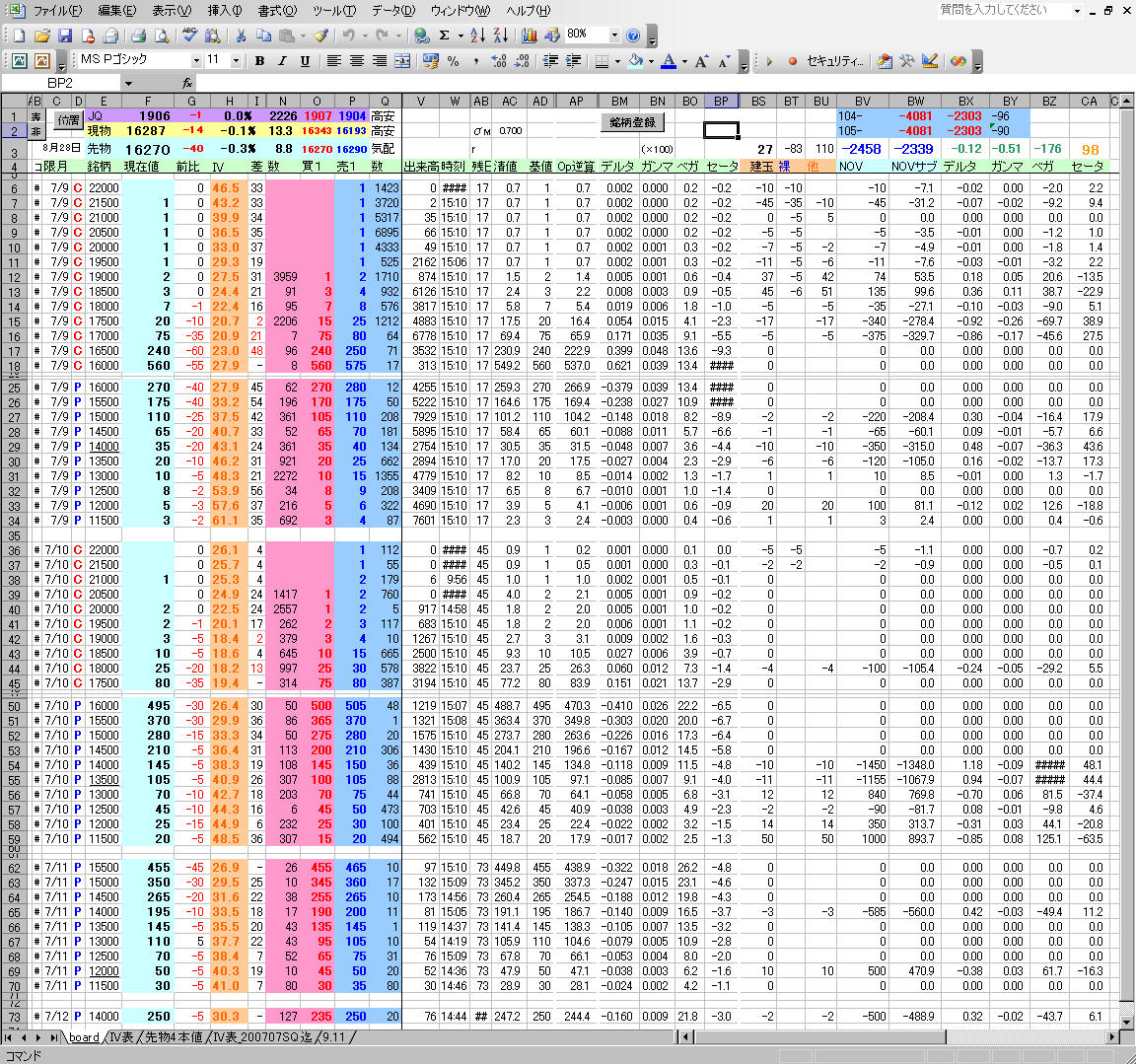
Task: Toggle bold formatting
Action: click(x=259, y=61)
